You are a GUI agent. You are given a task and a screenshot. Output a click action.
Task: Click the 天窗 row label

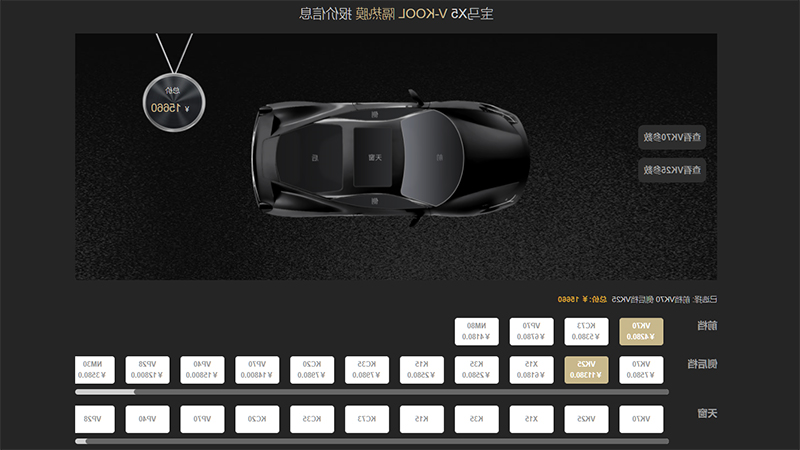pos(707,413)
